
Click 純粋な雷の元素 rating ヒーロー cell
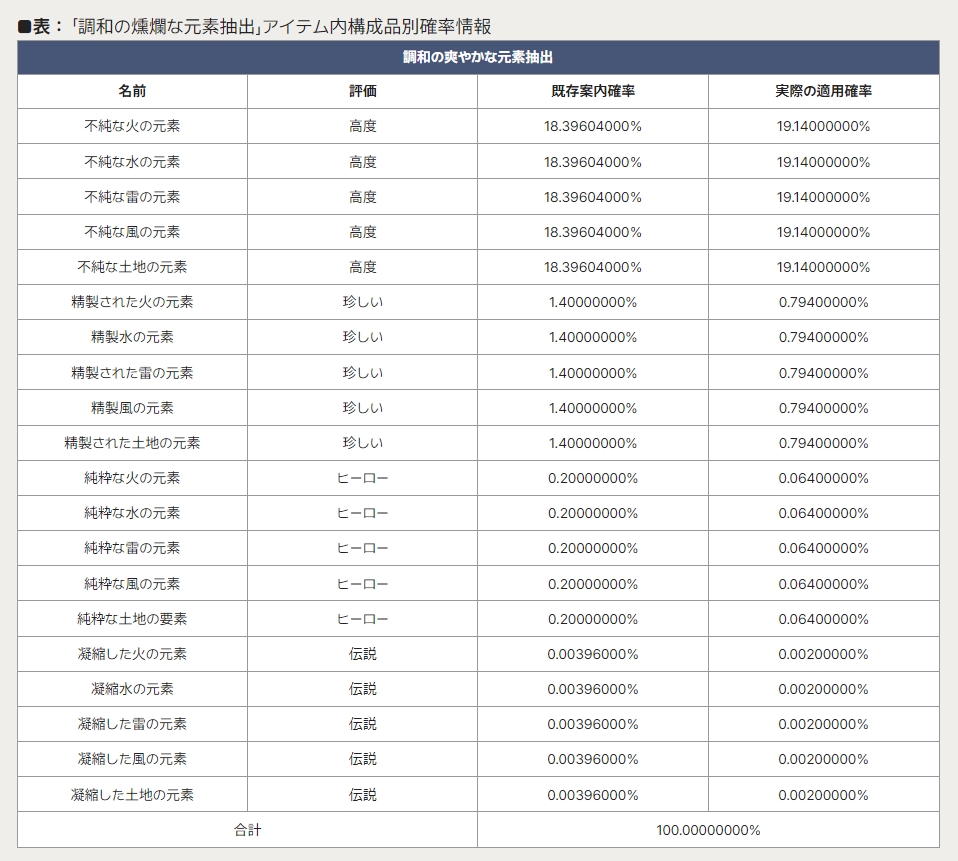(362, 548)
